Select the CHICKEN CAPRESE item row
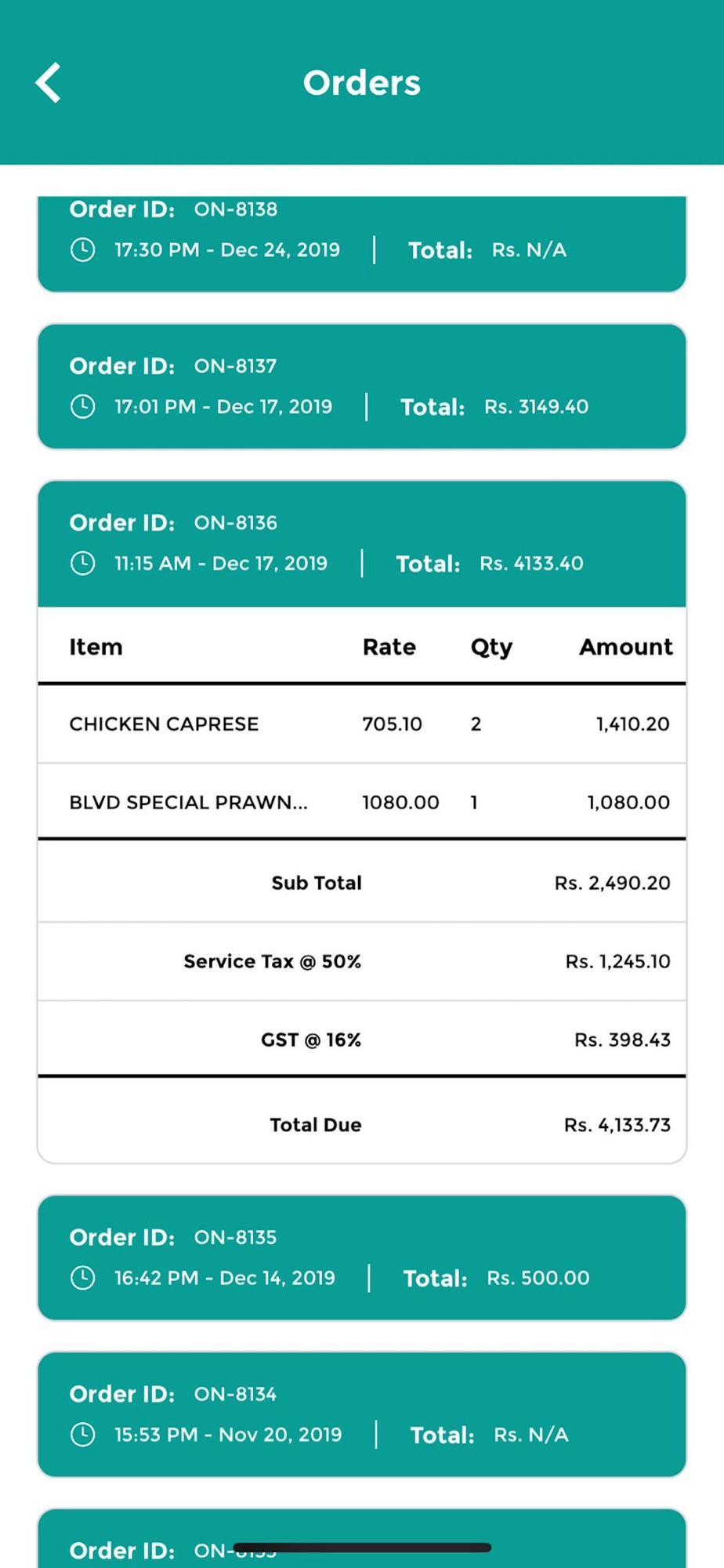This screenshot has height=1568, width=724. [x=362, y=724]
